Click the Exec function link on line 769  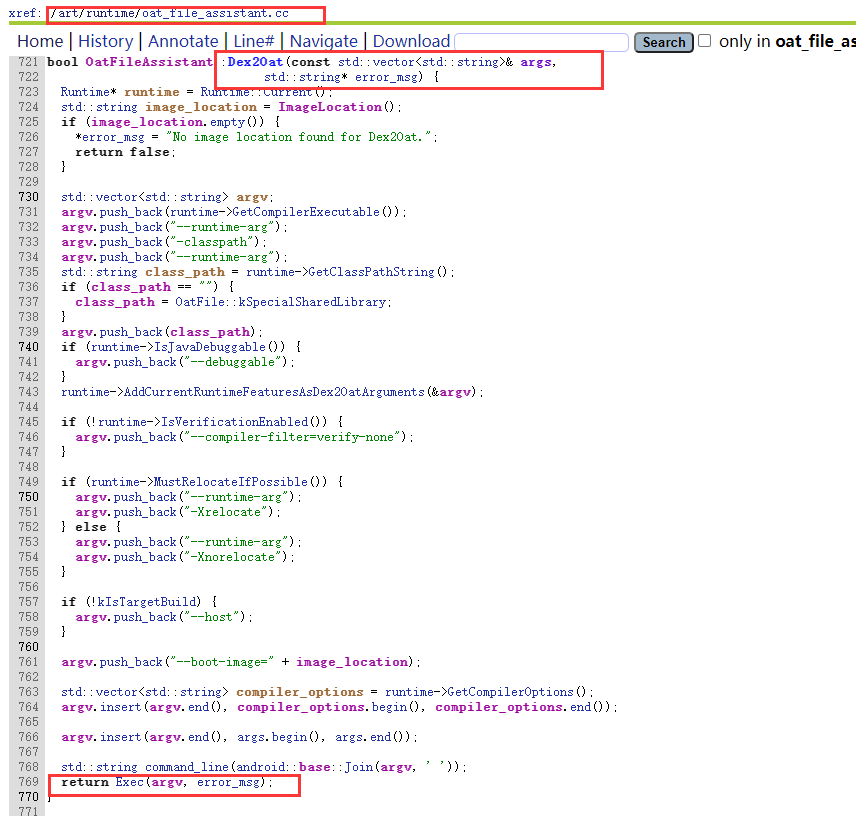[129, 782]
